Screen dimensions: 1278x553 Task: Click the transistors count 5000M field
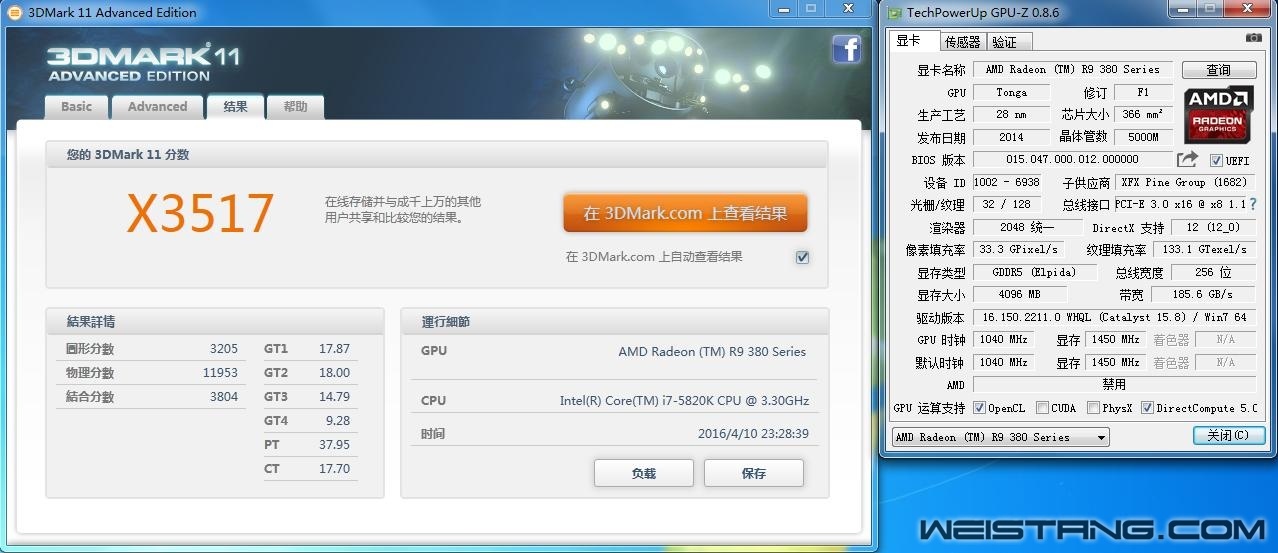click(x=1145, y=137)
